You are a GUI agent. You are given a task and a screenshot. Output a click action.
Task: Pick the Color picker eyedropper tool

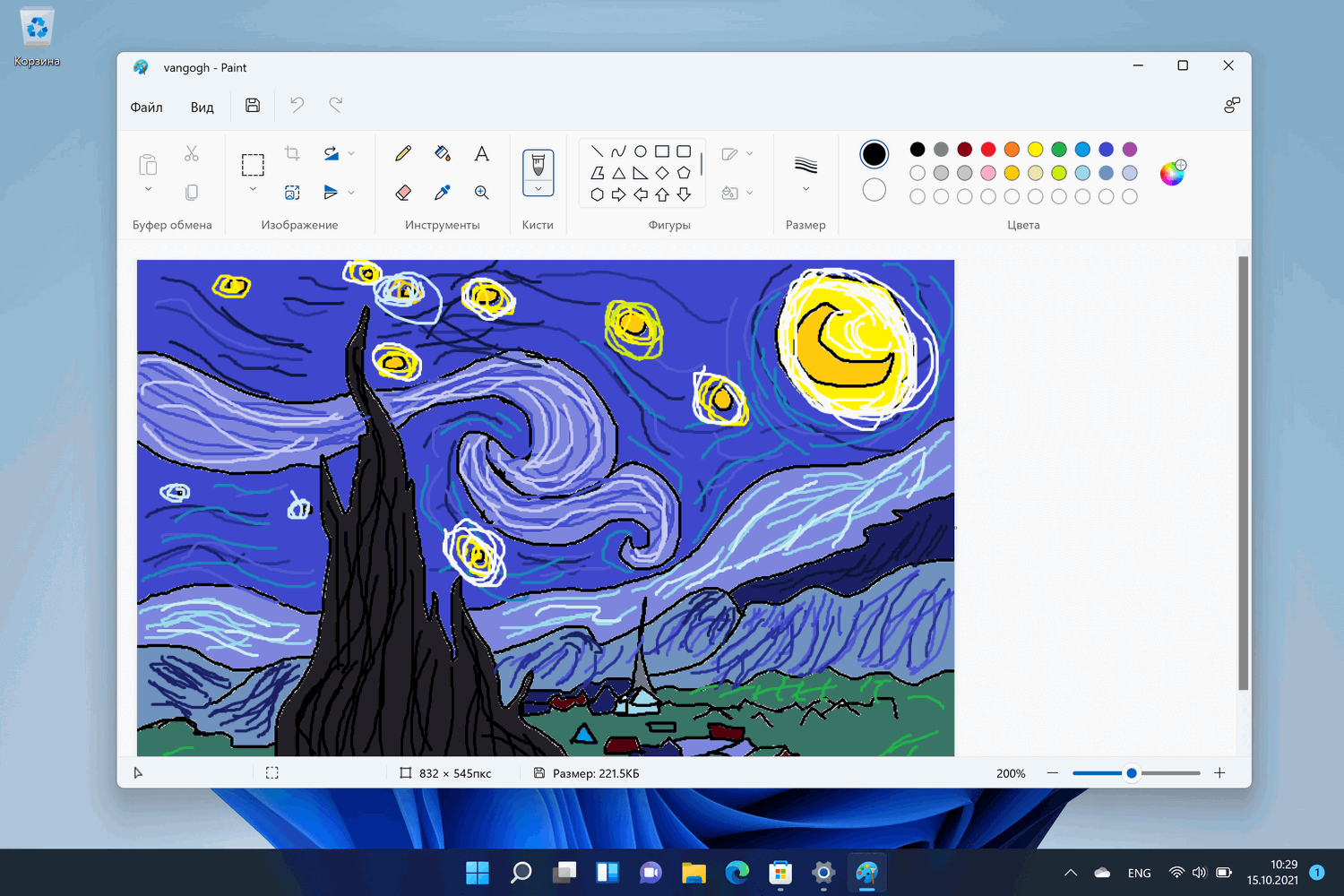443,193
